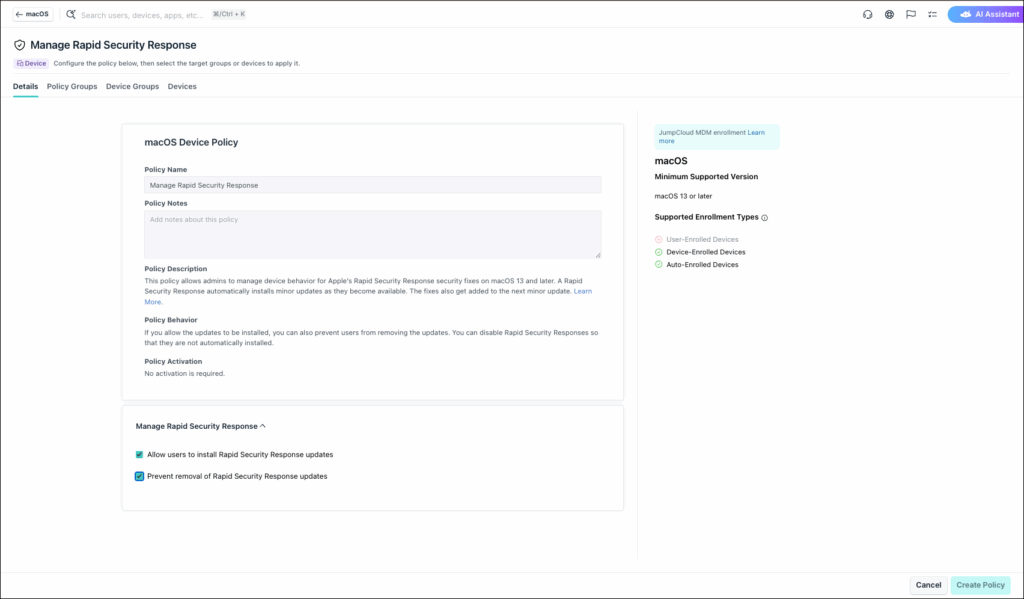Click the User-Enrolled Devices unsupported icon
Image resolution: width=1024 pixels, height=599 pixels.
658,240
